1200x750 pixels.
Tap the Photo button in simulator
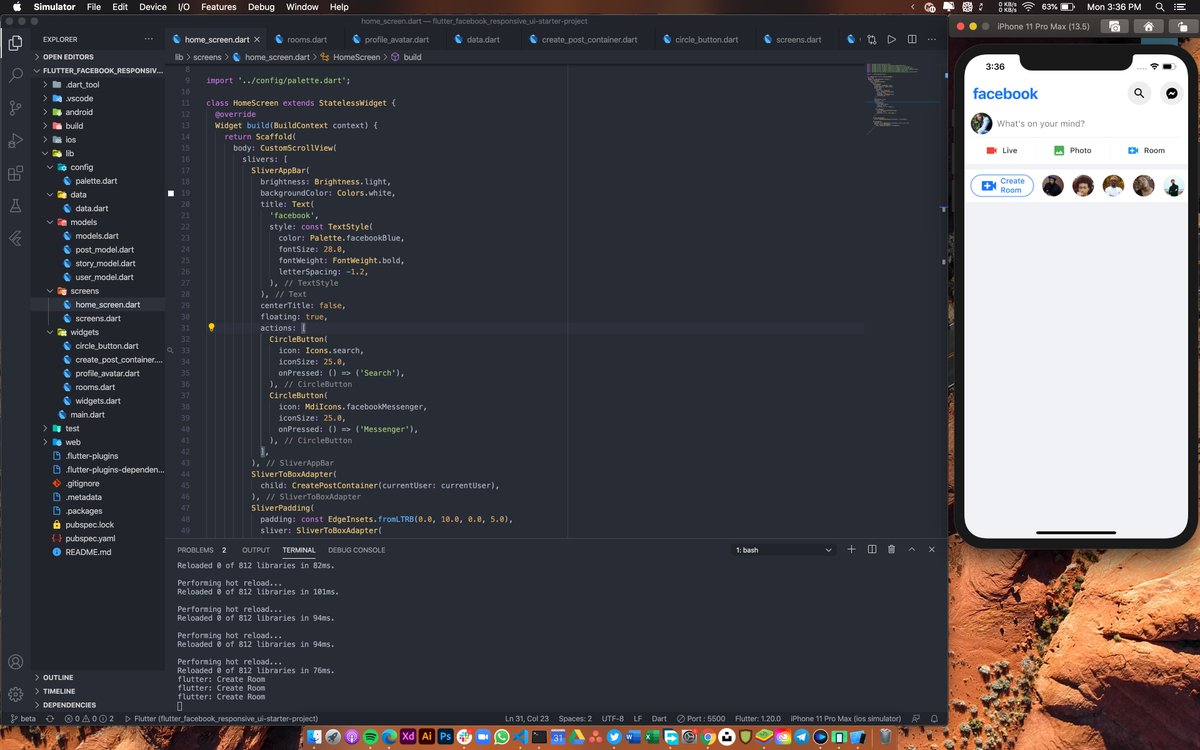(x=1073, y=150)
